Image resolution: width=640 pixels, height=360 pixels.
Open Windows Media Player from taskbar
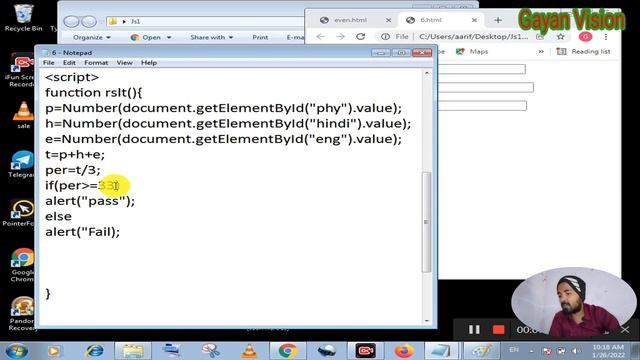pyautogui.click(x=54, y=351)
